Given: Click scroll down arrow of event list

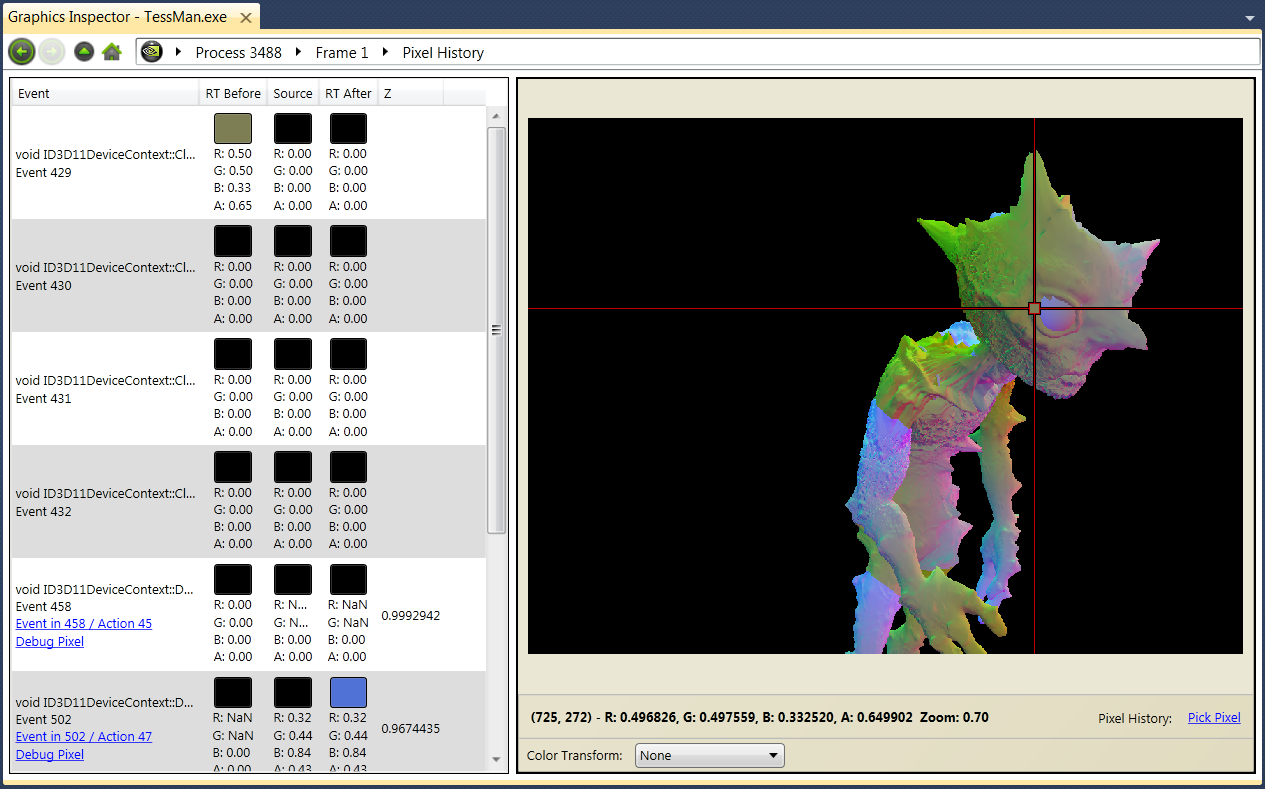Looking at the screenshot, I should (496, 760).
